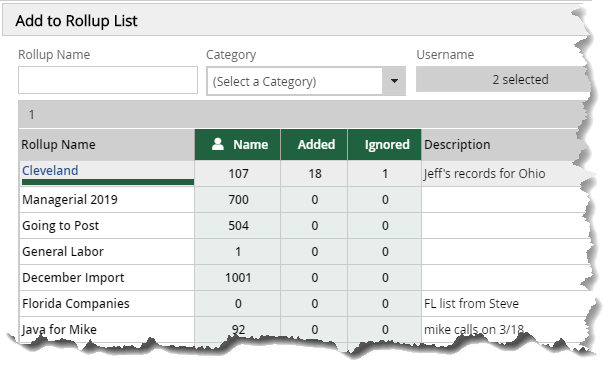
Task: Sort by the Ignored column header
Action: [x=385, y=145]
